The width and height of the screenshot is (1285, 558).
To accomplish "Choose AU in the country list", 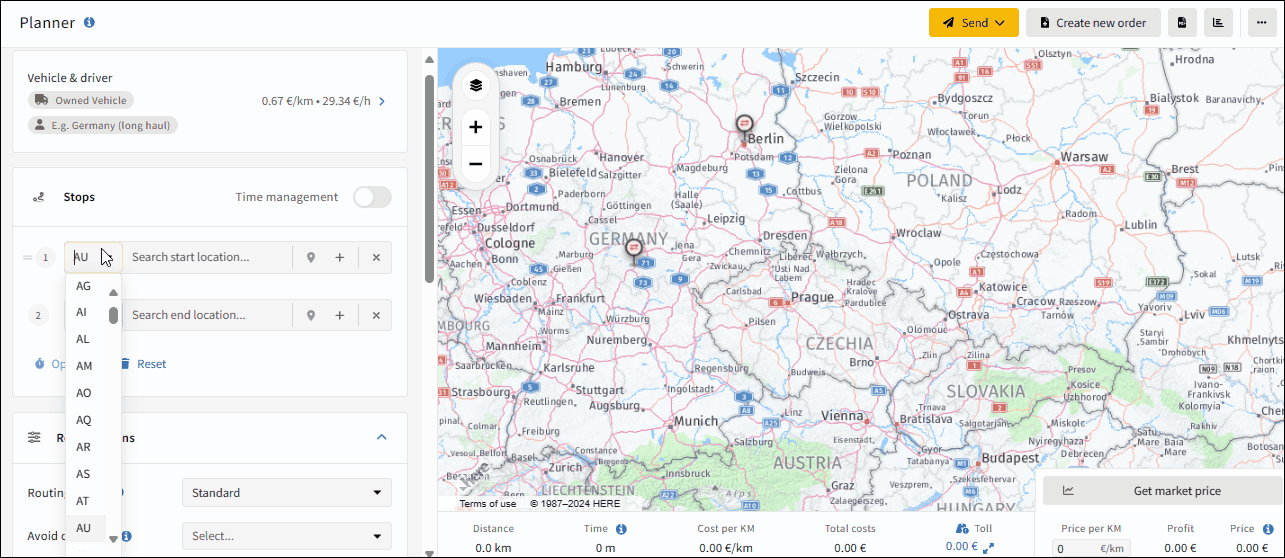I will point(86,528).
